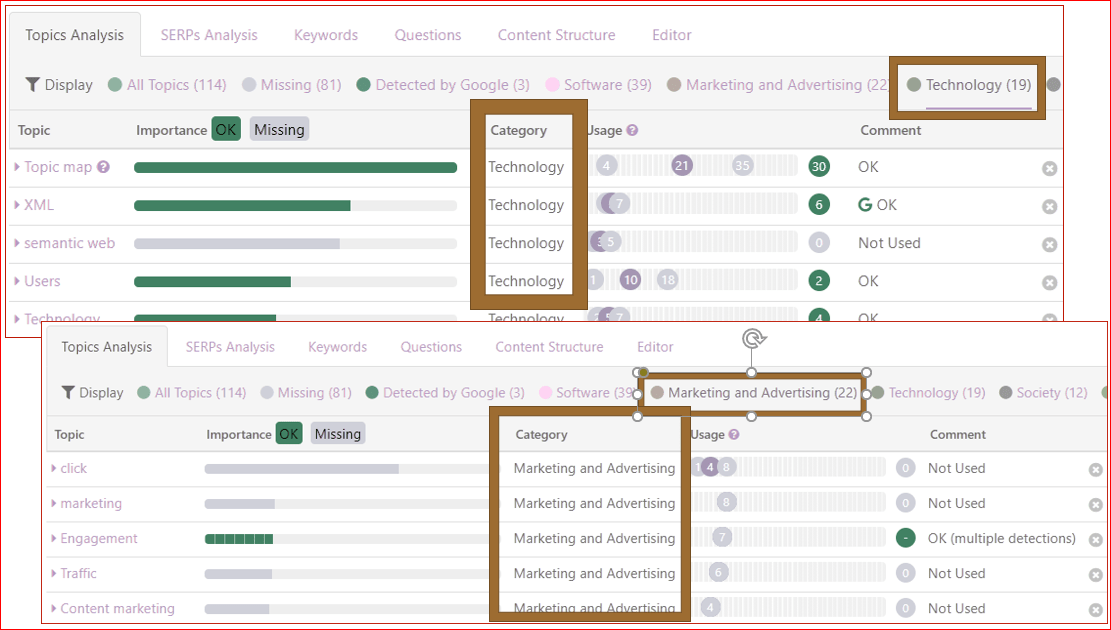Expand the XML topic row

17,205
